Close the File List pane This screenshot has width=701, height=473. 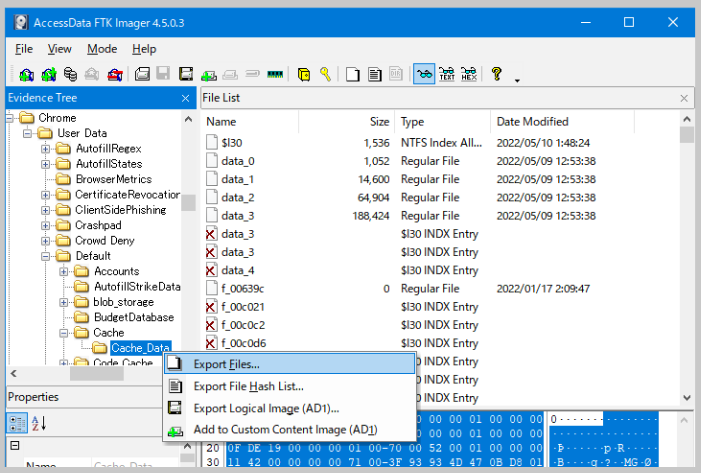pos(684,98)
